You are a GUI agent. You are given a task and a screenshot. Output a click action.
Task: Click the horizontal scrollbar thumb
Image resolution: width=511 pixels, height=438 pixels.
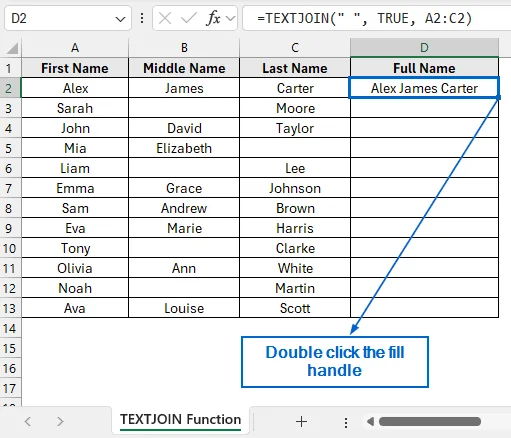tap(430, 422)
